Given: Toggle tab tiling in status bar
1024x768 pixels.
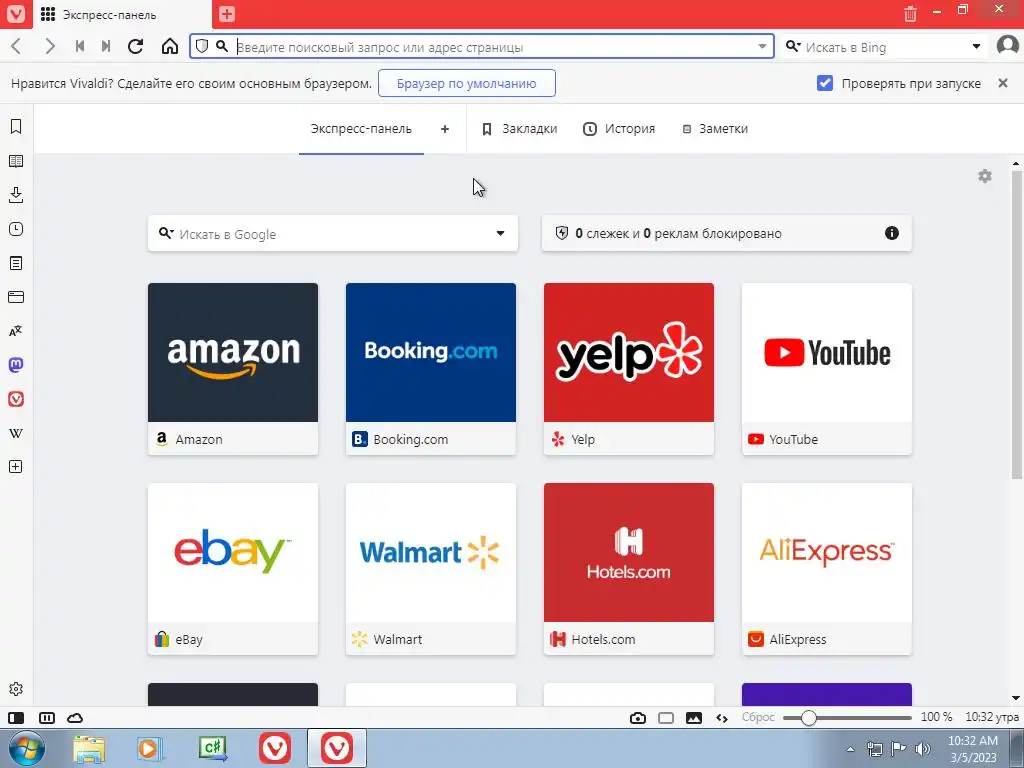Looking at the screenshot, I should coord(47,718).
